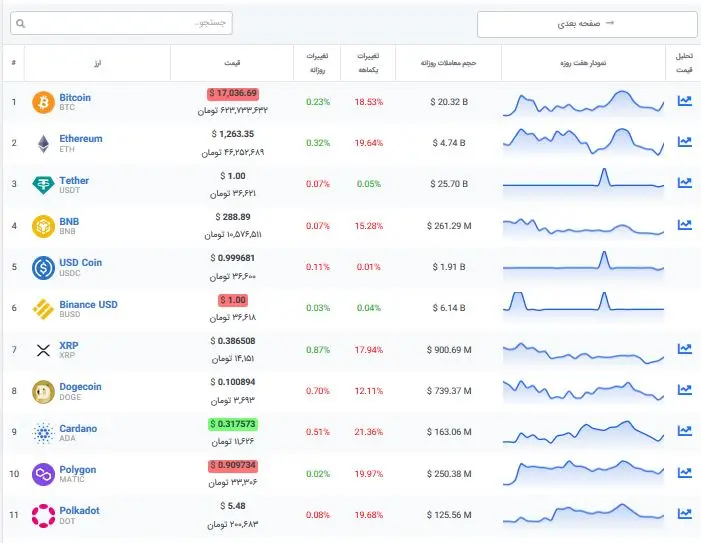The image size is (701, 543).
Task: Click the Binance USD logo
Action: click(43, 309)
